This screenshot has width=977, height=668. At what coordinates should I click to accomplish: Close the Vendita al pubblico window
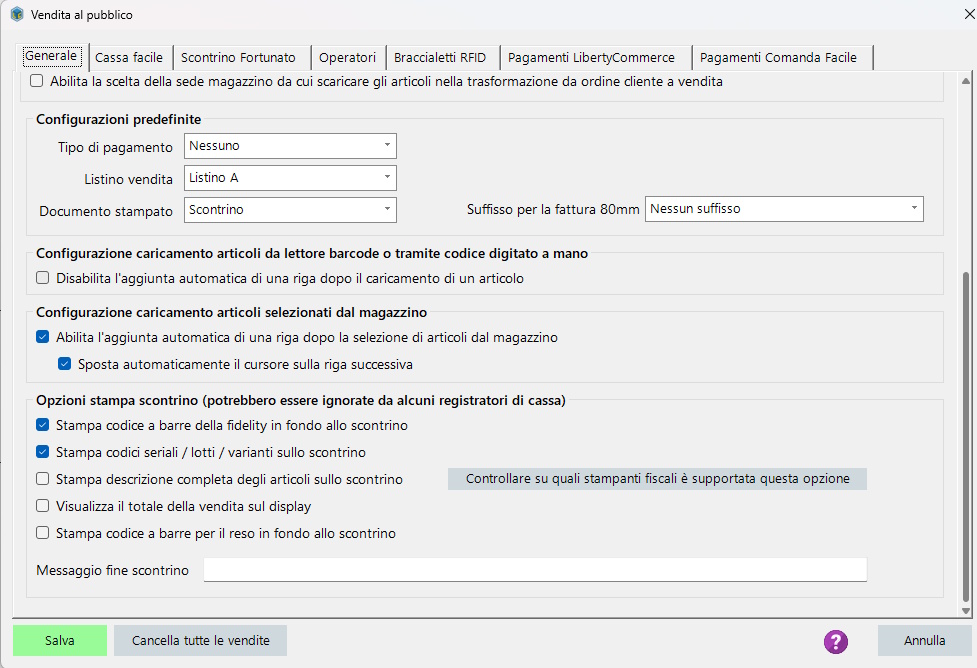point(969,14)
